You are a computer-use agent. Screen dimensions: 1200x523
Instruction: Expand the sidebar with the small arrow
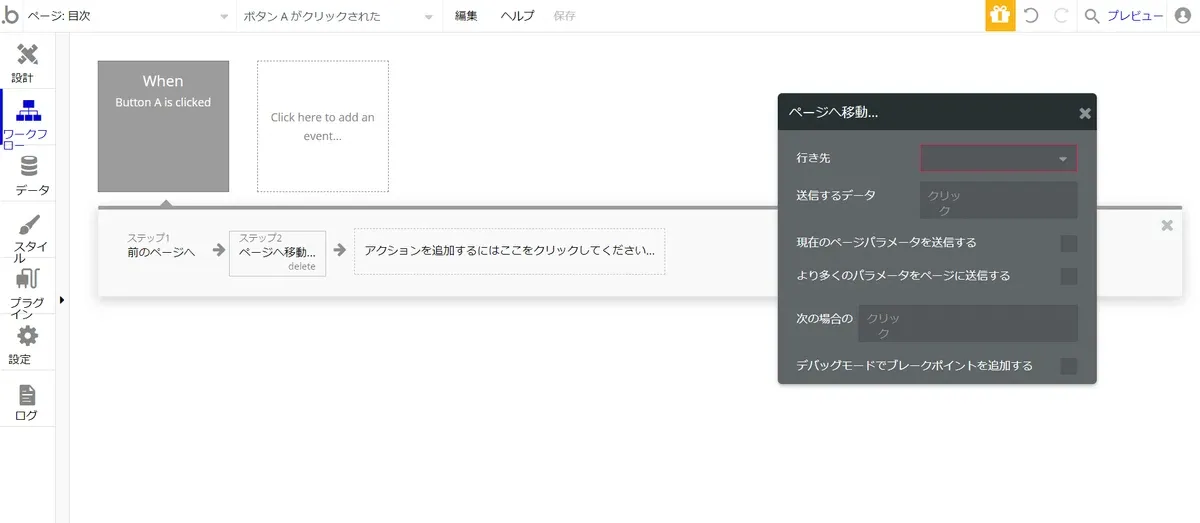pyautogui.click(x=61, y=299)
